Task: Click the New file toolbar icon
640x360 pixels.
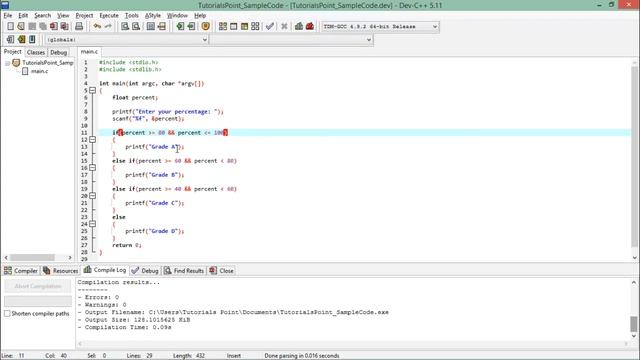Action: pos(11,27)
